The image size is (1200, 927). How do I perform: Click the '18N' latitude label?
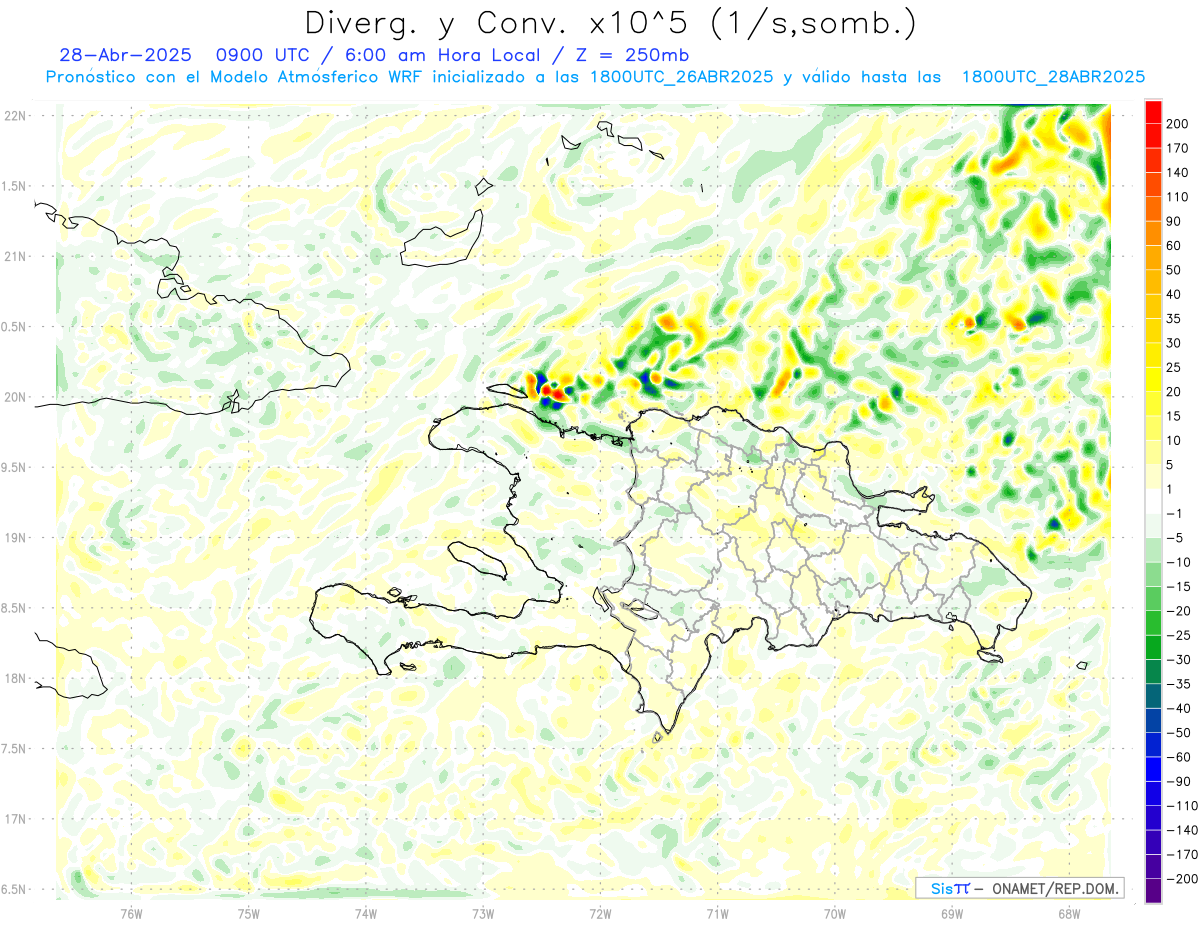pos(15,678)
